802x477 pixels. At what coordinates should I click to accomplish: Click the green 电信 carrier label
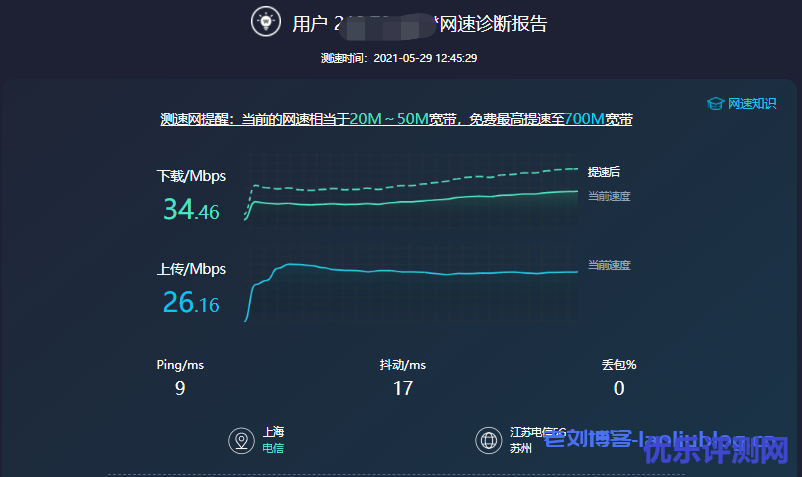coord(273,448)
